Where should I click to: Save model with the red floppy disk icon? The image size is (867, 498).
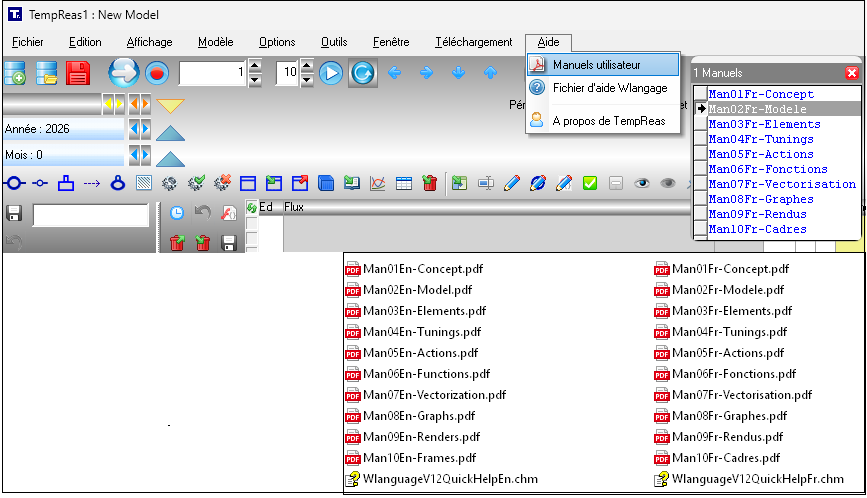pos(78,73)
